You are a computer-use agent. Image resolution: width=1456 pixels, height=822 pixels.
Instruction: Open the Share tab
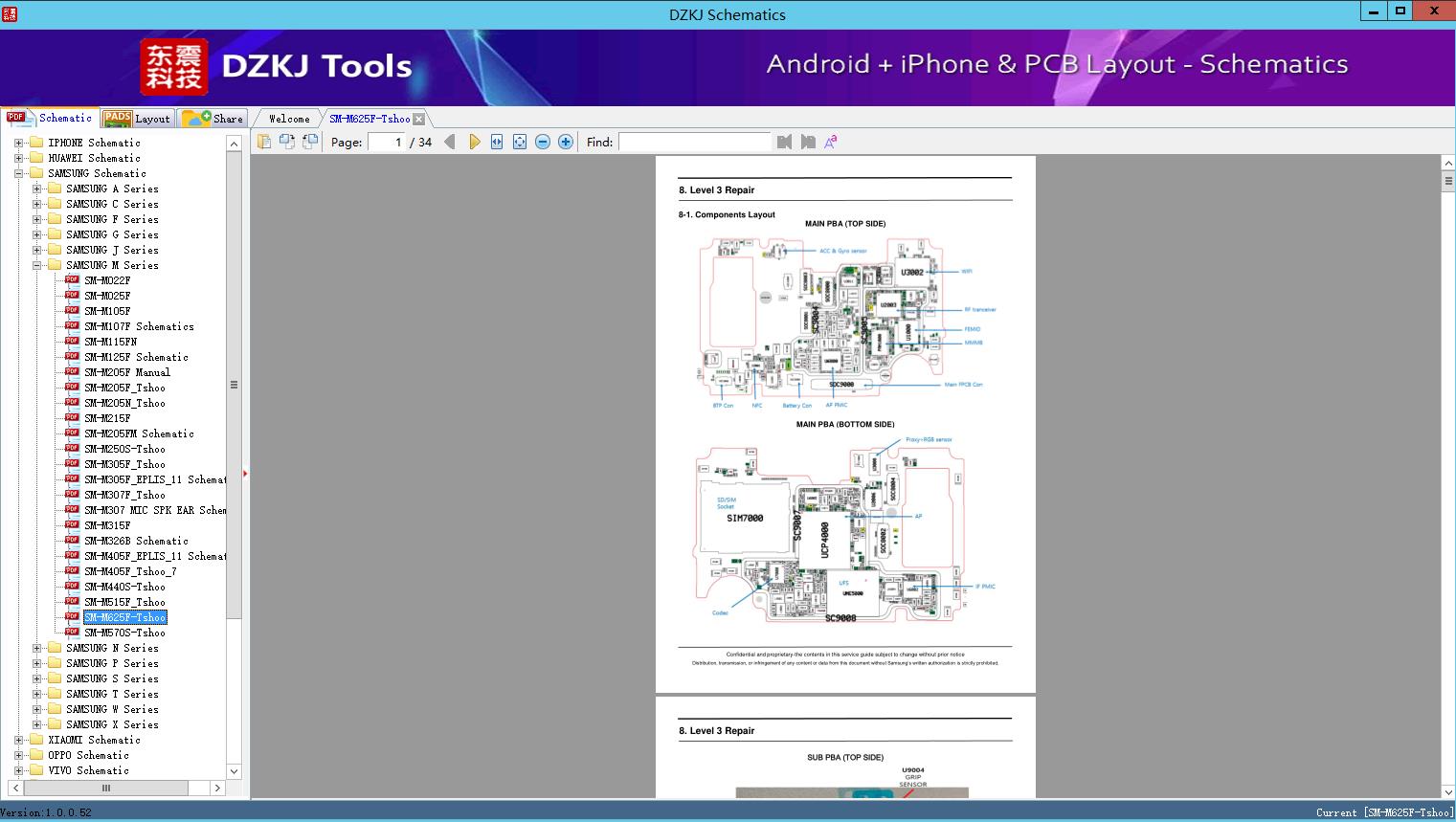click(213, 119)
